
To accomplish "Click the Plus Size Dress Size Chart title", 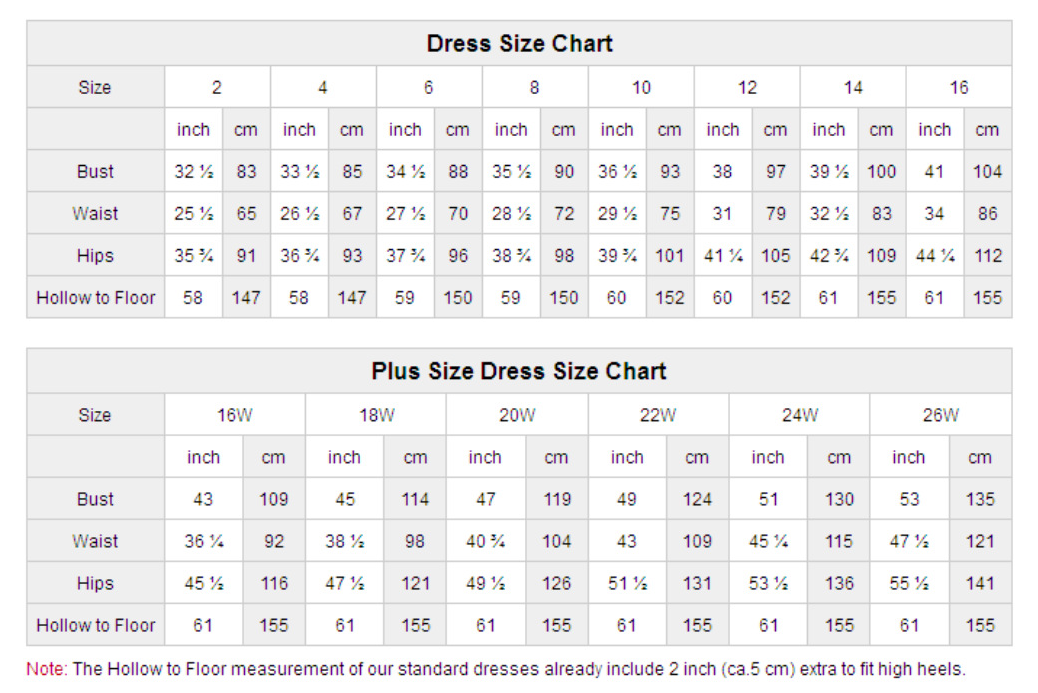I will (519, 371).
